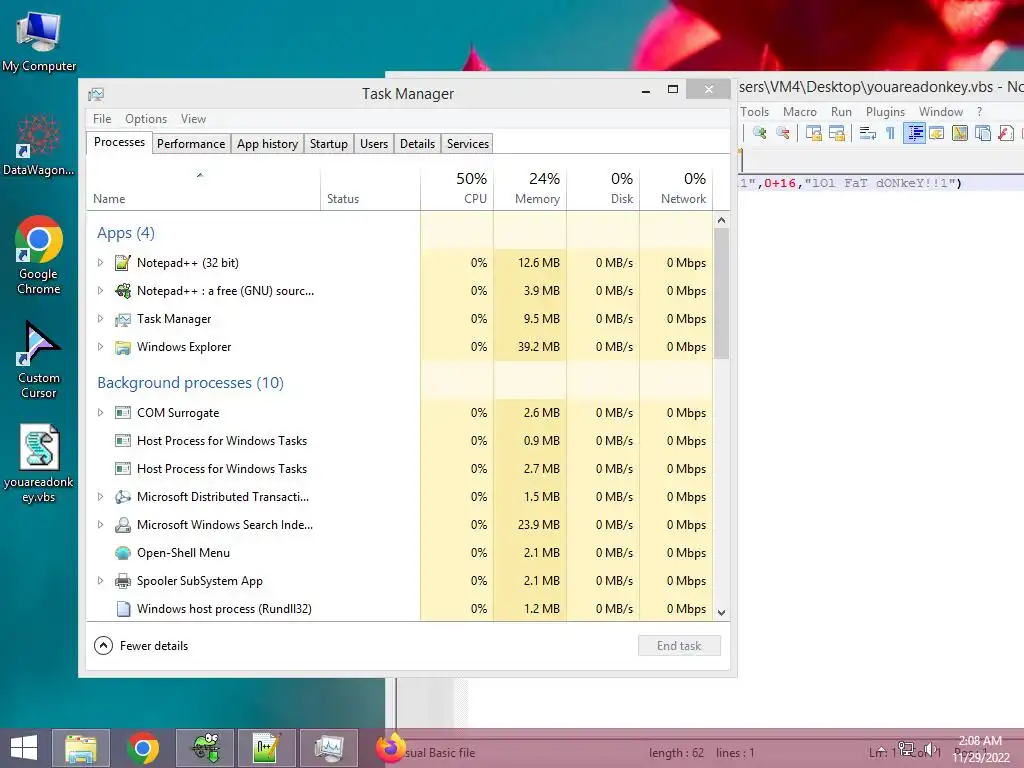Select the Open-Shell Menu process row
This screenshot has height=768, width=1024.
click(x=400, y=553)
